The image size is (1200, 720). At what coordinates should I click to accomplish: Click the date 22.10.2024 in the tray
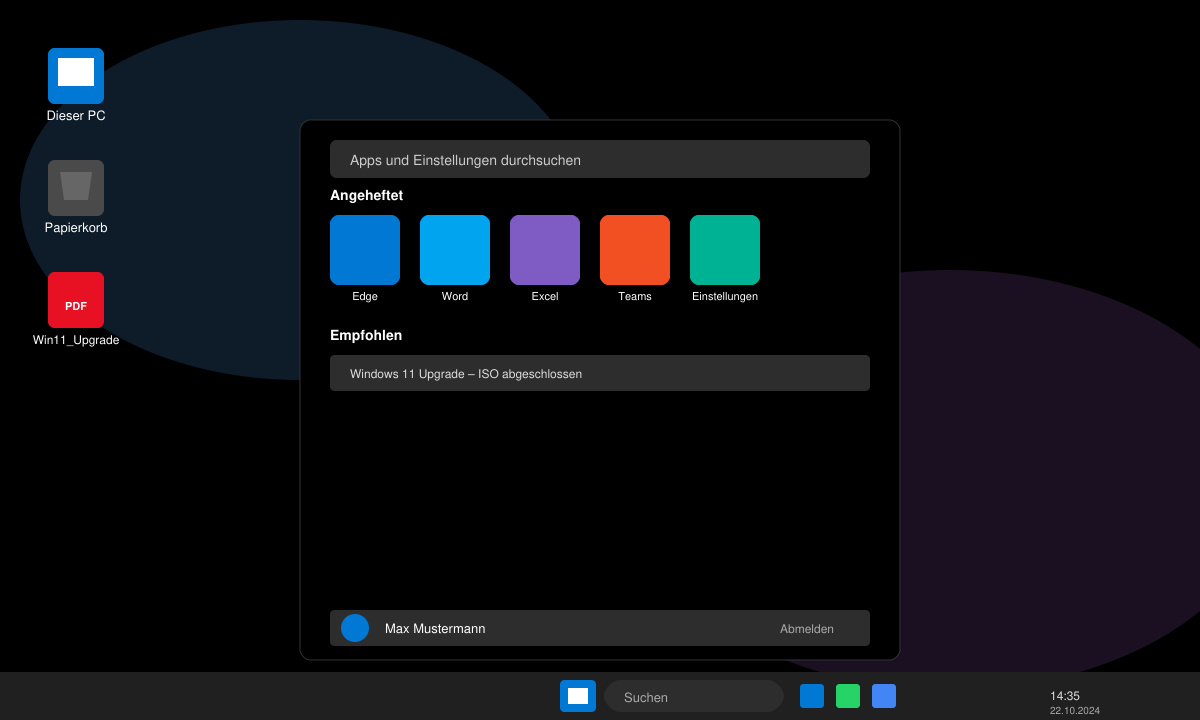[1075, 711]
